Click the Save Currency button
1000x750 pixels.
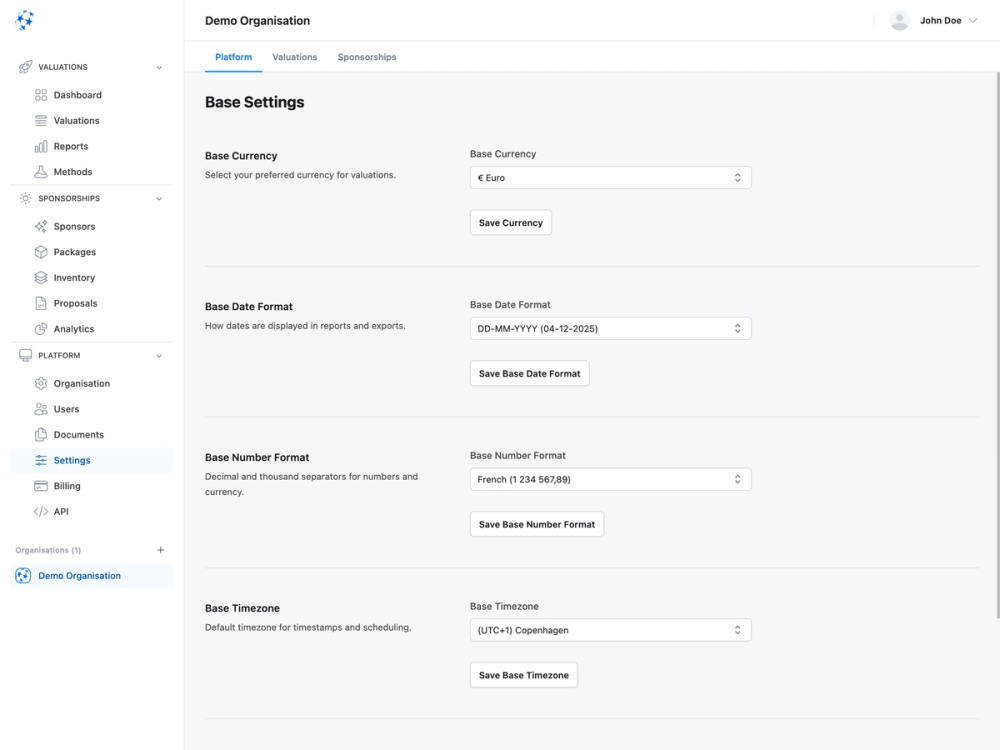511,222
